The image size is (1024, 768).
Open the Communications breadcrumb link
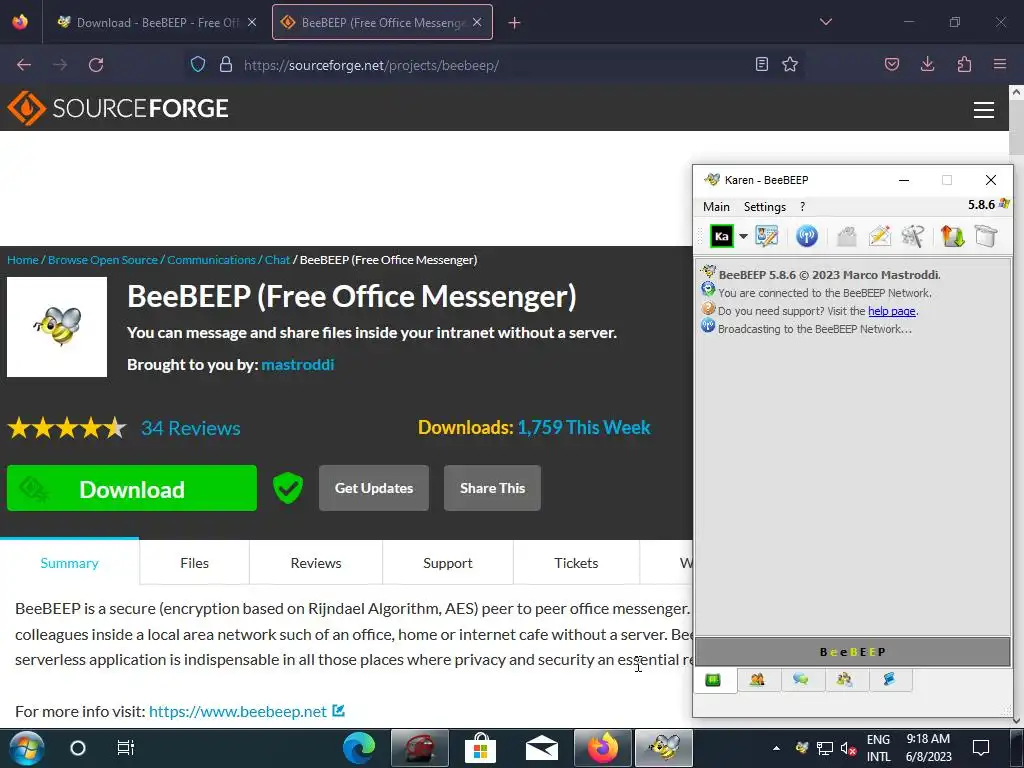click(211, 260)
